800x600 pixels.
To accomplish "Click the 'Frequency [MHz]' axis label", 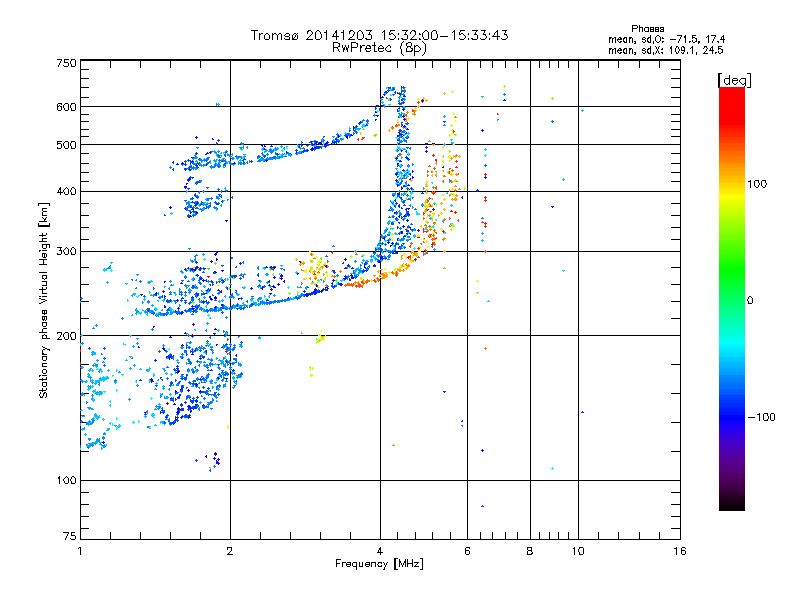I will (x=379, y=564).
